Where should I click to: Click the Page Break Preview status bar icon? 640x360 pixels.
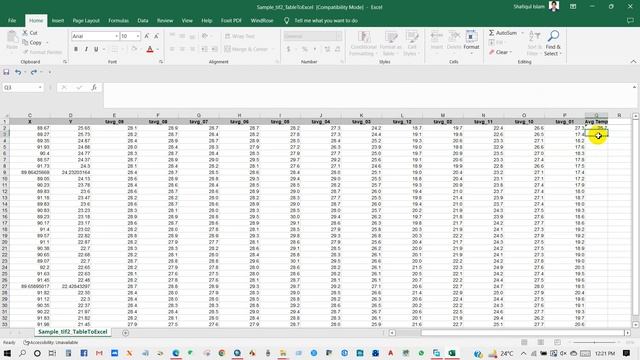(x=557, y=342)
